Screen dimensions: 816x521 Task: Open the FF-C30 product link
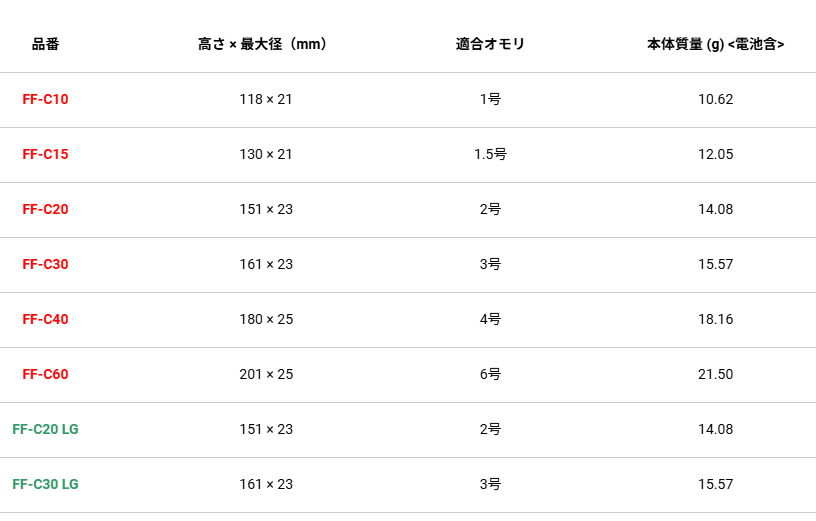click(45, 264)
